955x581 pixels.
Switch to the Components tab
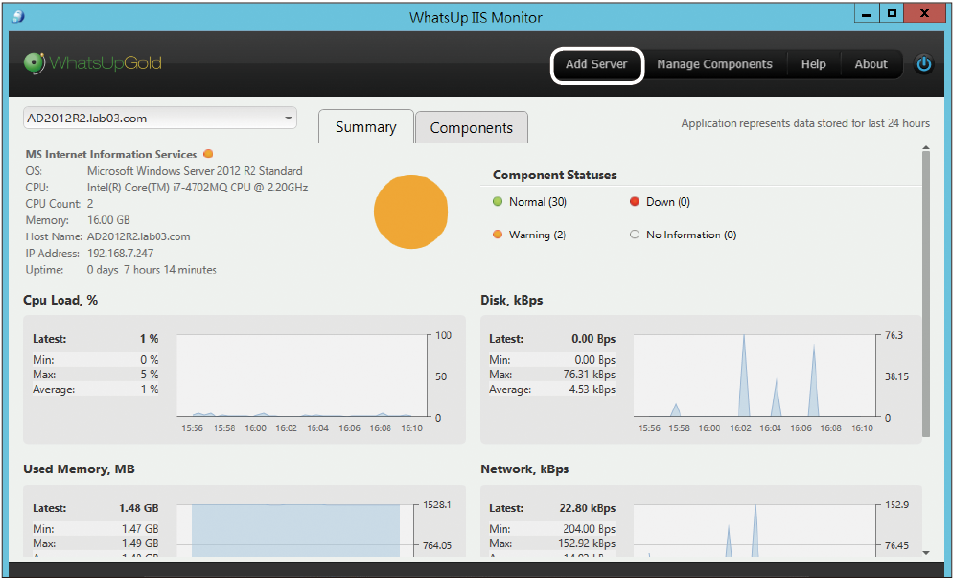click(x=471, y=128)
